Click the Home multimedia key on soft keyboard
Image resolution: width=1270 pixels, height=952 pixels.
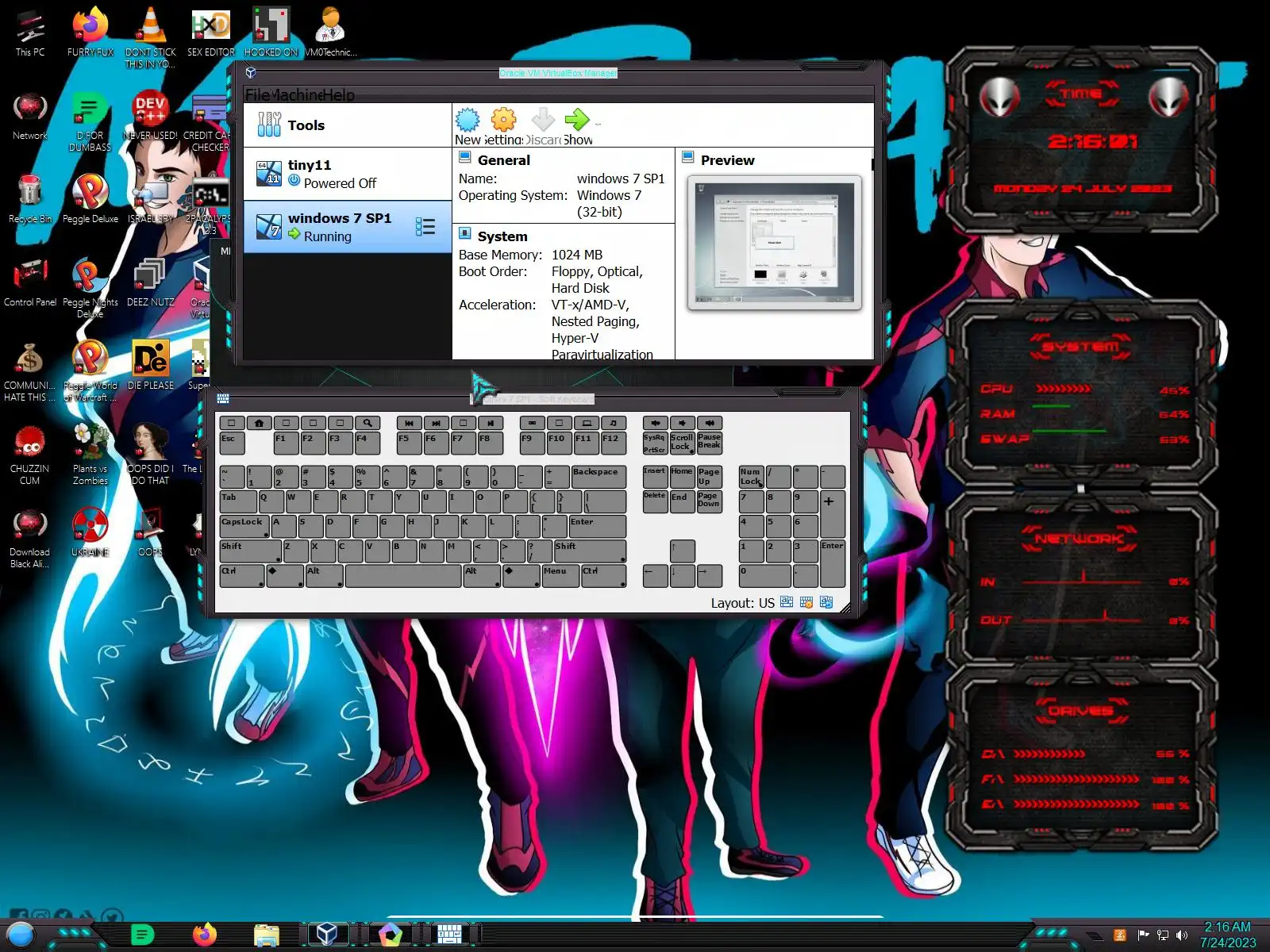[259, 423]
